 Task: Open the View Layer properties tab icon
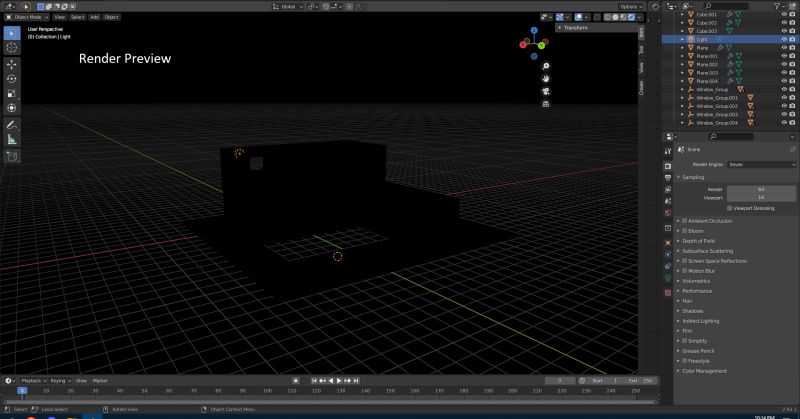point(668,189)
